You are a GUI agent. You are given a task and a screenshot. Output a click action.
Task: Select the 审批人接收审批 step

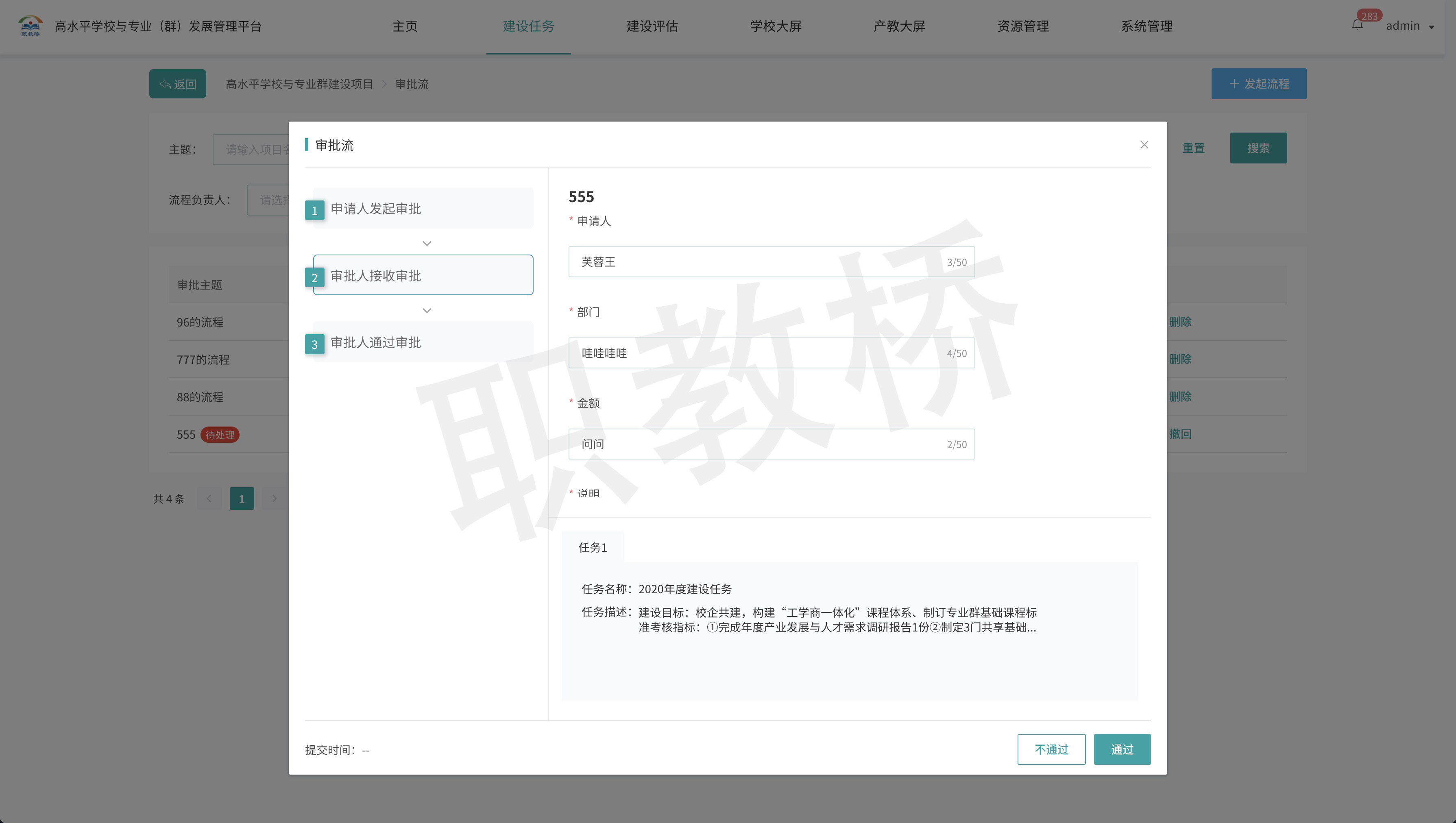tap(423, 275)
